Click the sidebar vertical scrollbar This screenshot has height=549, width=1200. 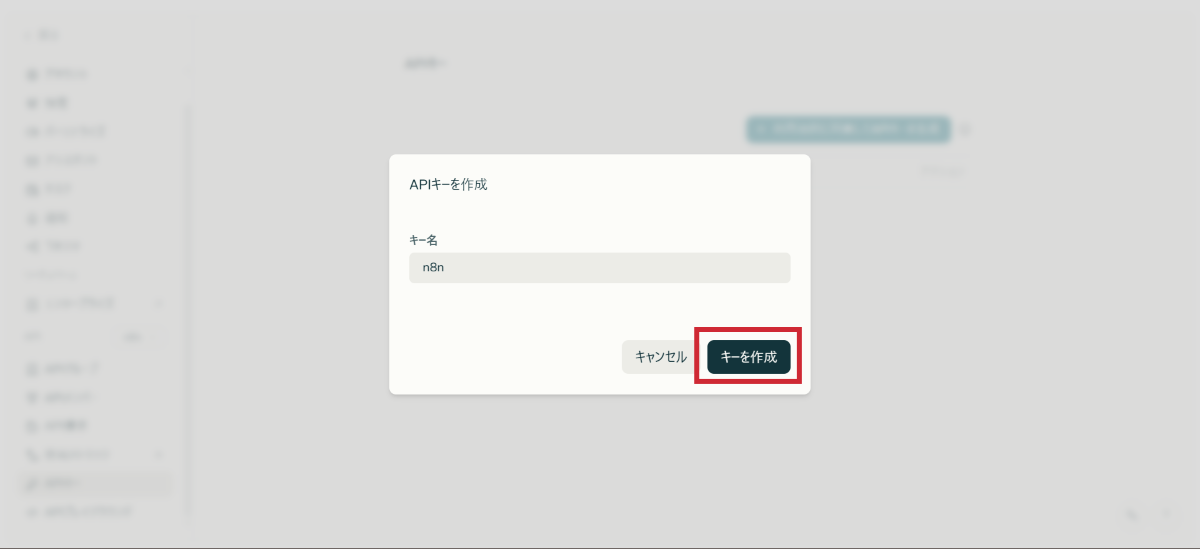tap(186, 300)
